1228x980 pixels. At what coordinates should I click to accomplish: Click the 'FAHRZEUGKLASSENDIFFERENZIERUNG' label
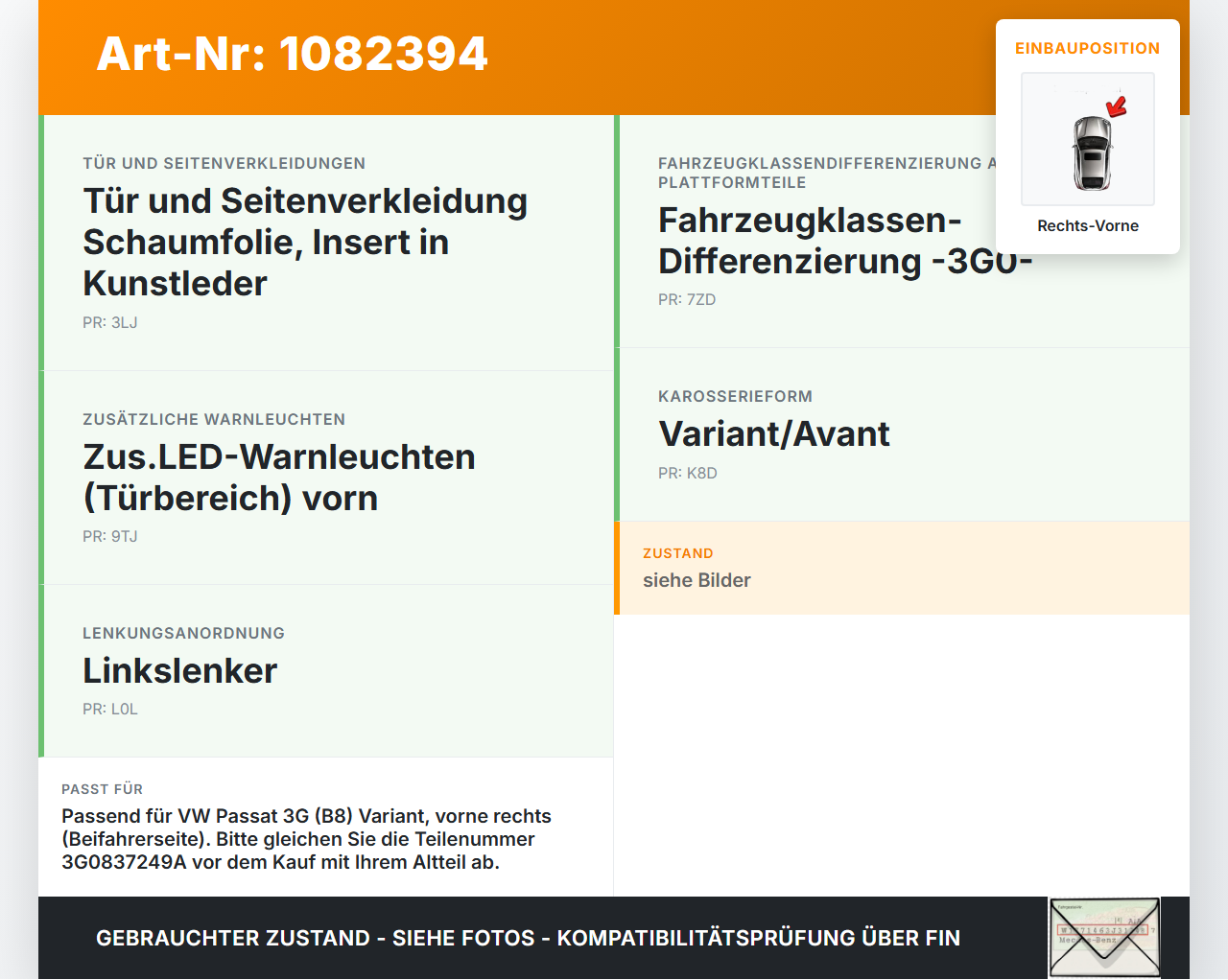(827, 173)
